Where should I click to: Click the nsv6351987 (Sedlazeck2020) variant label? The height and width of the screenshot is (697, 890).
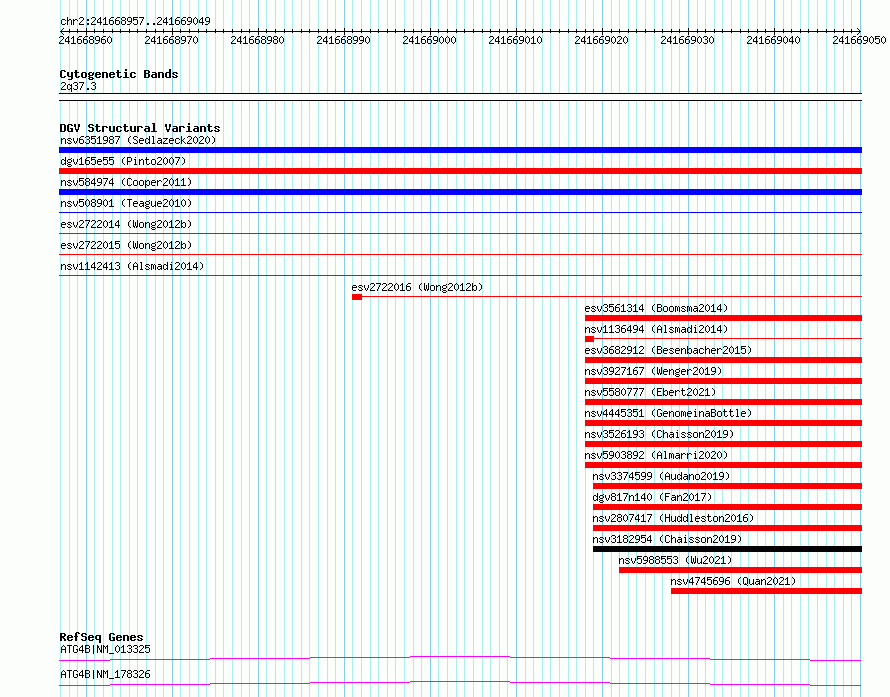pos(138,140)
